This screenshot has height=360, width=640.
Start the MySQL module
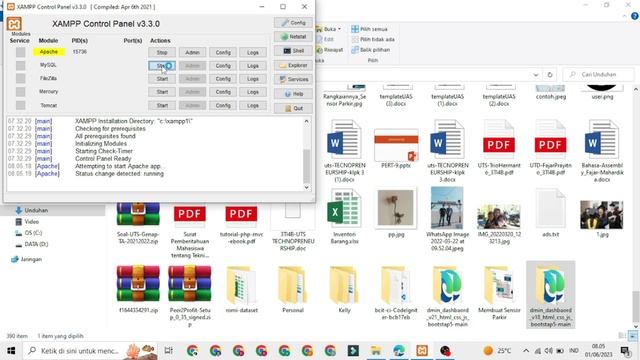click(162, 66)
